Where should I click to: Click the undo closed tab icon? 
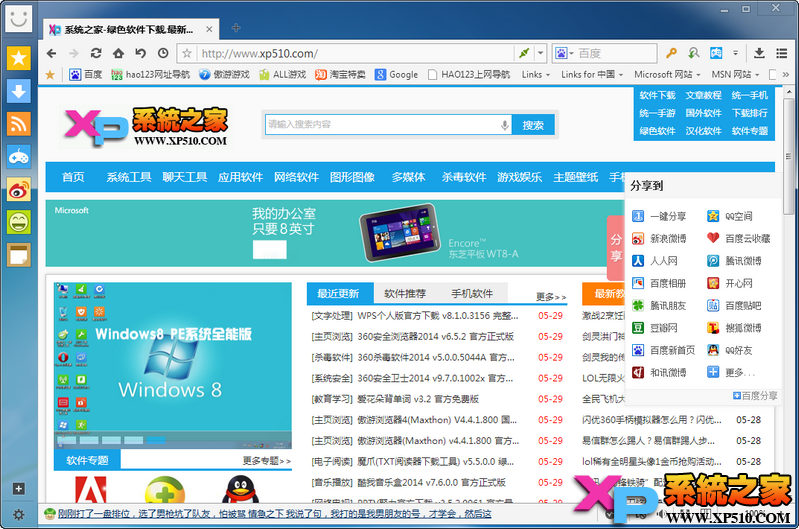(x=141, y=53)
